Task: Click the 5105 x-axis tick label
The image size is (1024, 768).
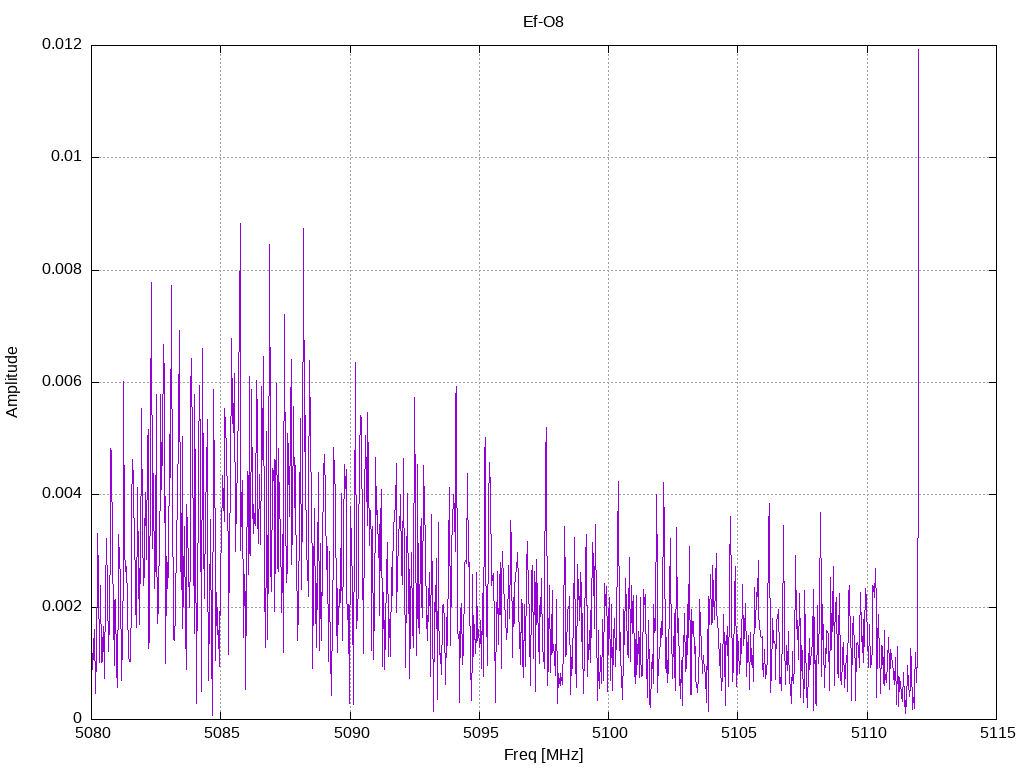Action: tap(739, 733)
